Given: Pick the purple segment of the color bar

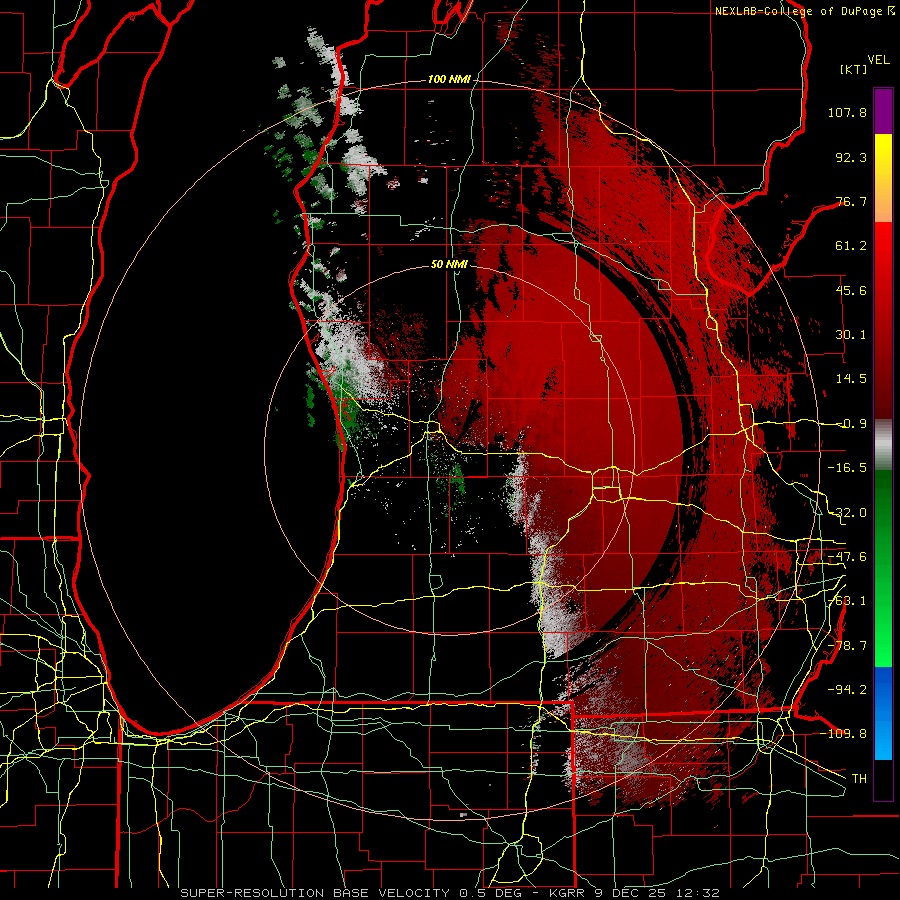Looking at the screenshot, I should coord(883,112).
